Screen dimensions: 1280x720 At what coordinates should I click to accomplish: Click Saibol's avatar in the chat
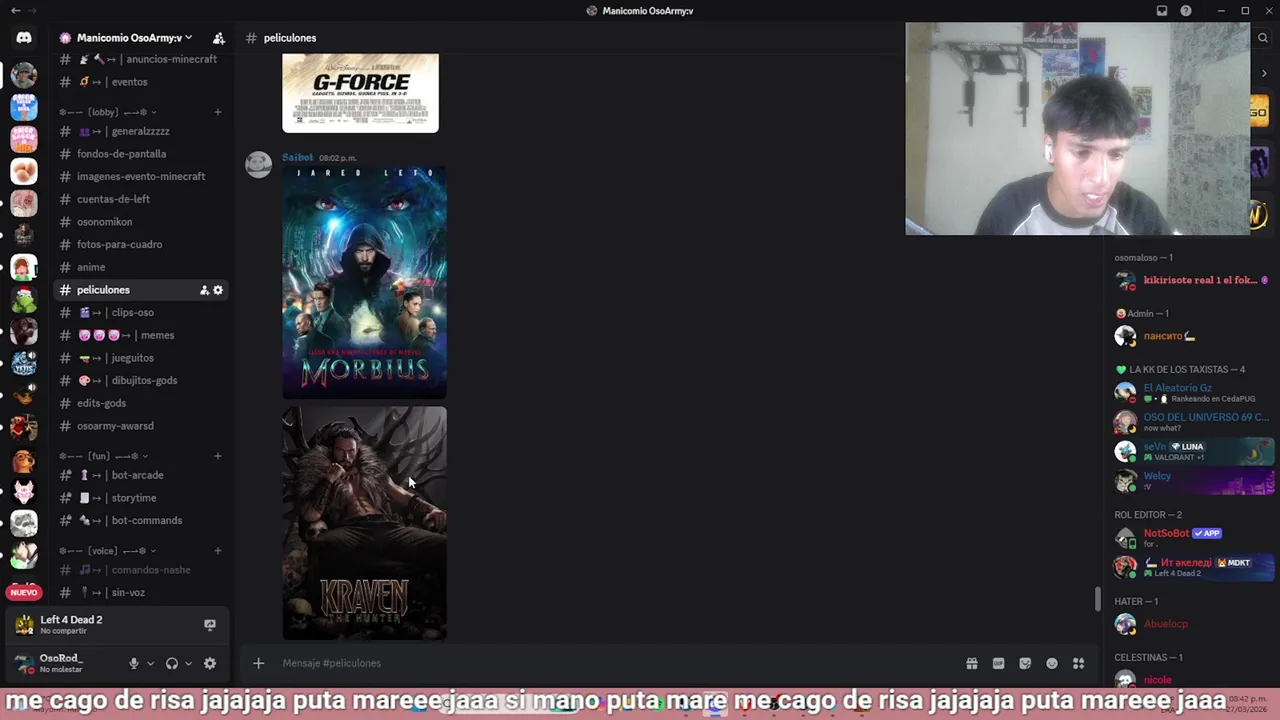click(259, 165)
